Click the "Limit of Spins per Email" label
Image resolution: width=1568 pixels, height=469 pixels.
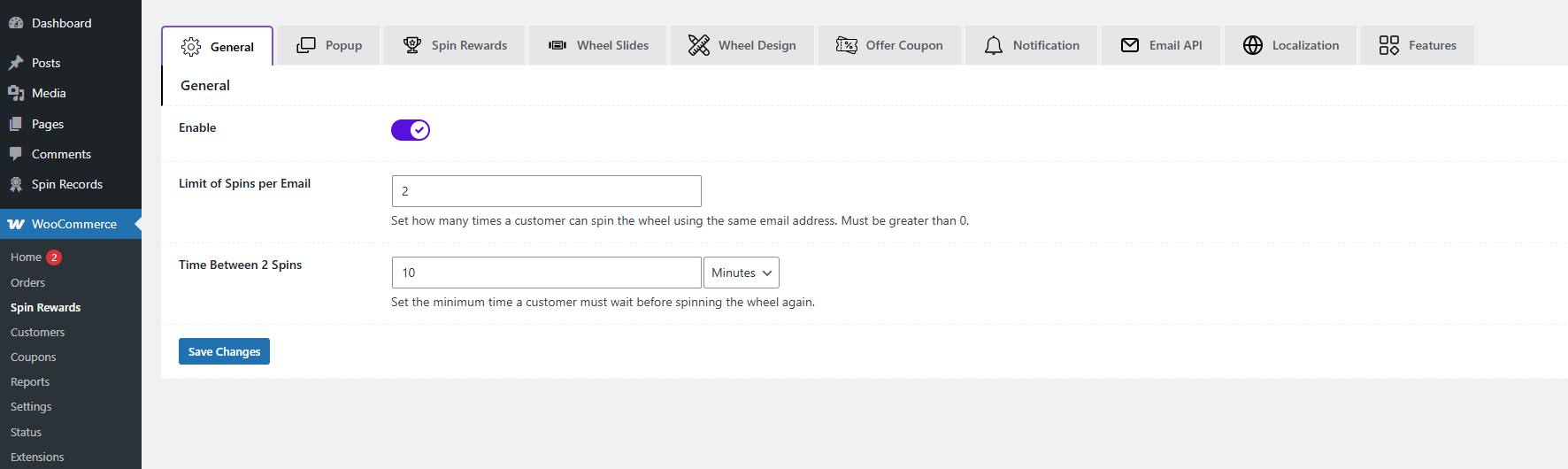pyautogui.click(x=244, y=183)
